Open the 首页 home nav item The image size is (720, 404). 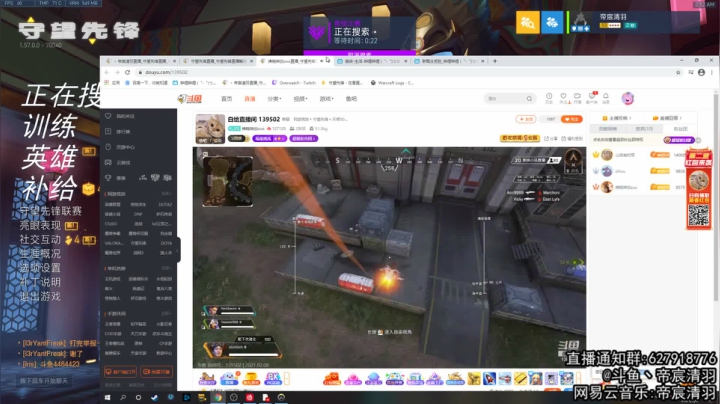[x=226, y=99]
